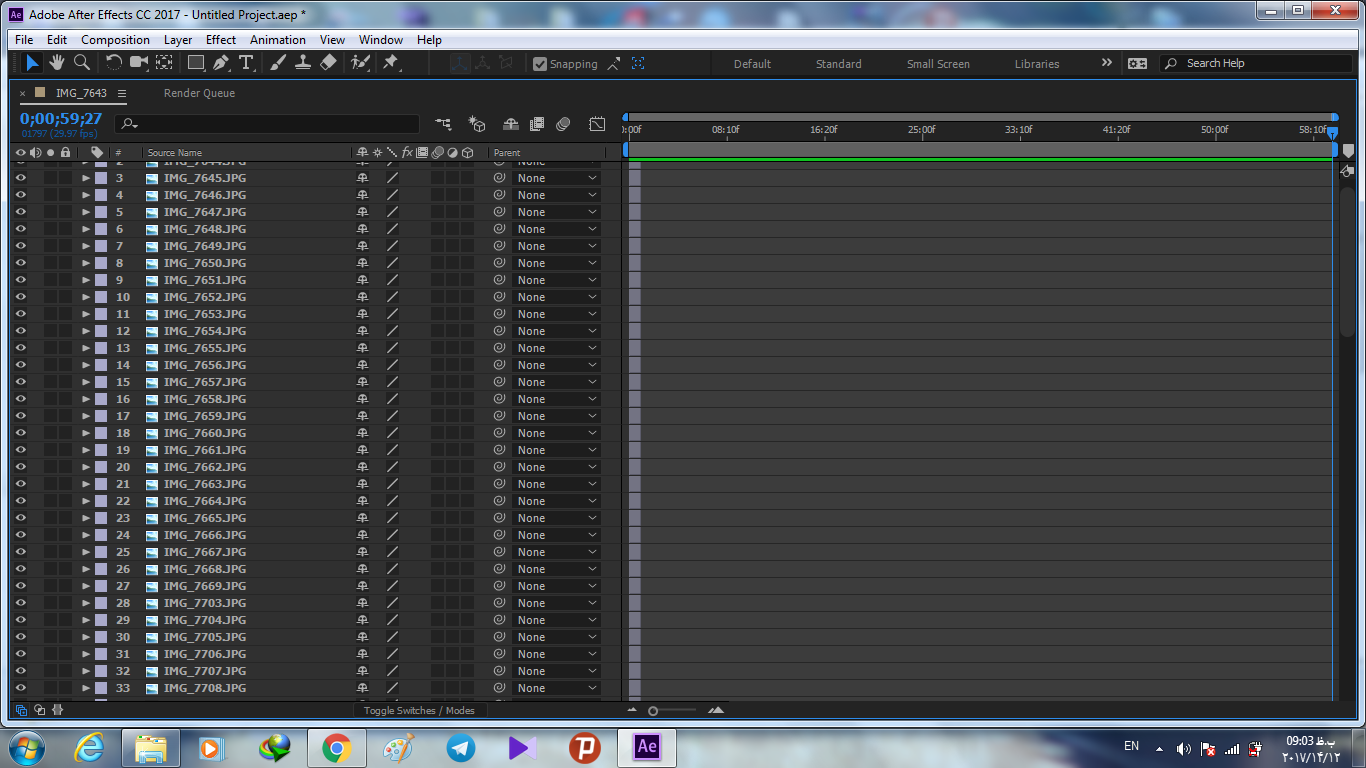Screen dimensions: 1366x768
Task: Select the Zoom magnifier tool
Action: click(82, 62)
